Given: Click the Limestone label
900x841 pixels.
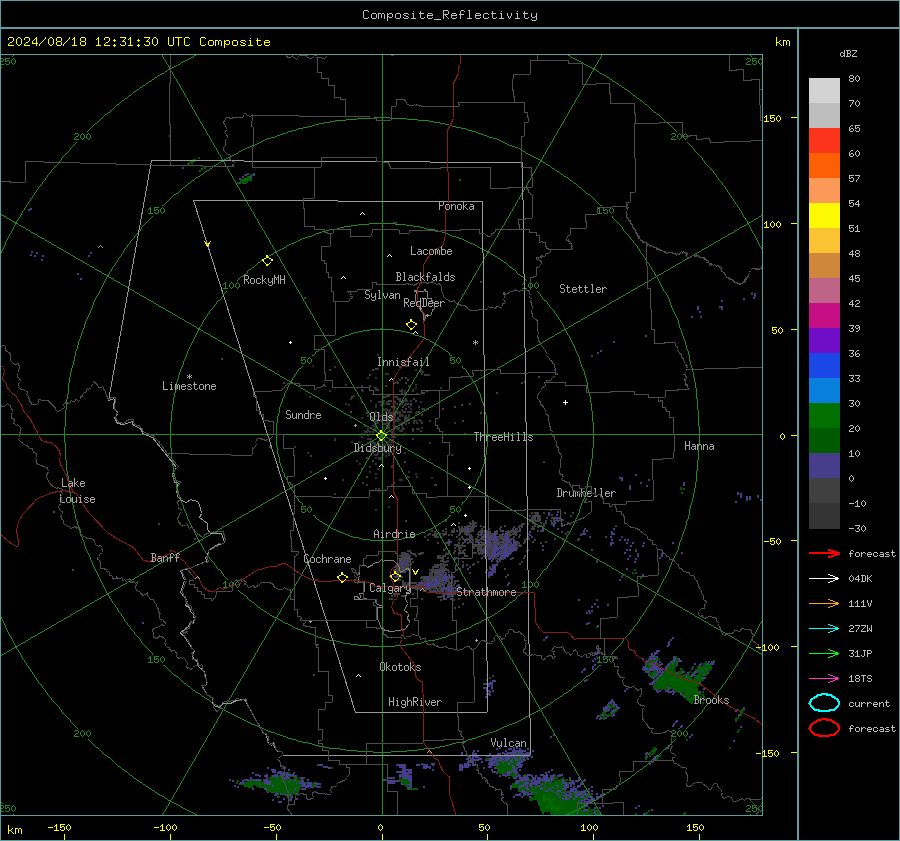Looking at the screenshot, I should click(x=189, y=386).
